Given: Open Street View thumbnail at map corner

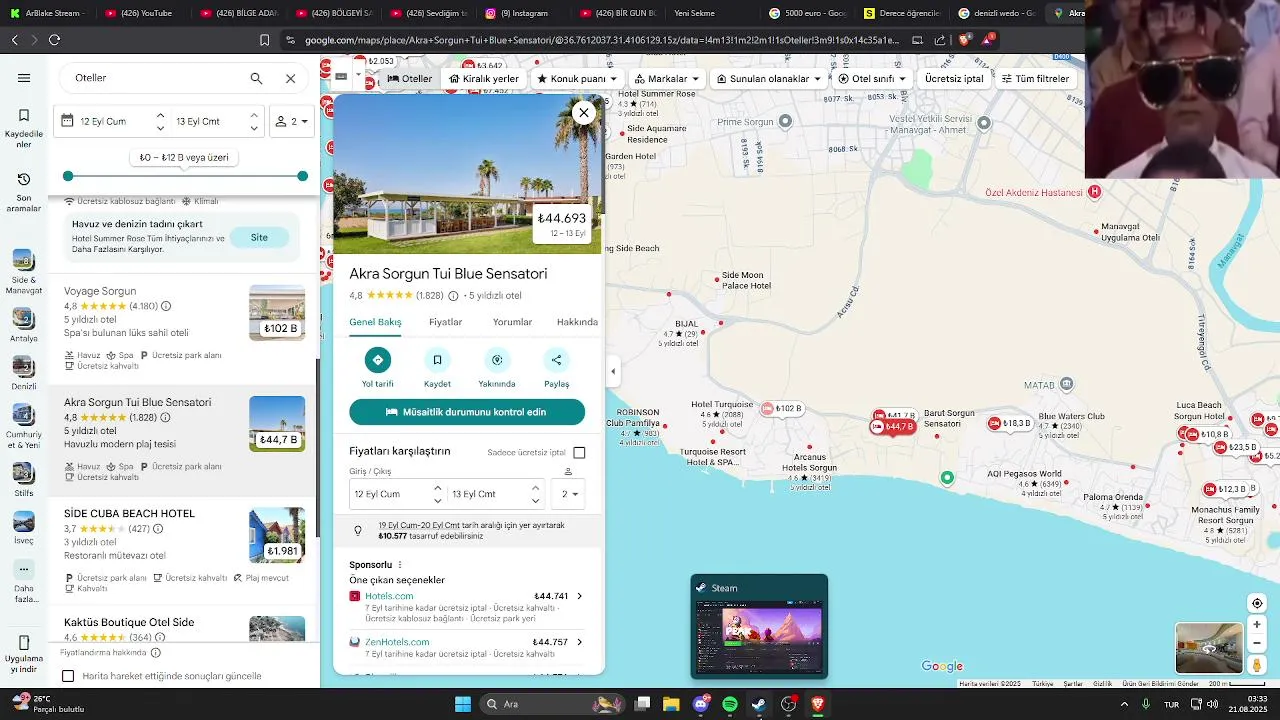Looking at the screenshot, I should [x=1209, y=648].
